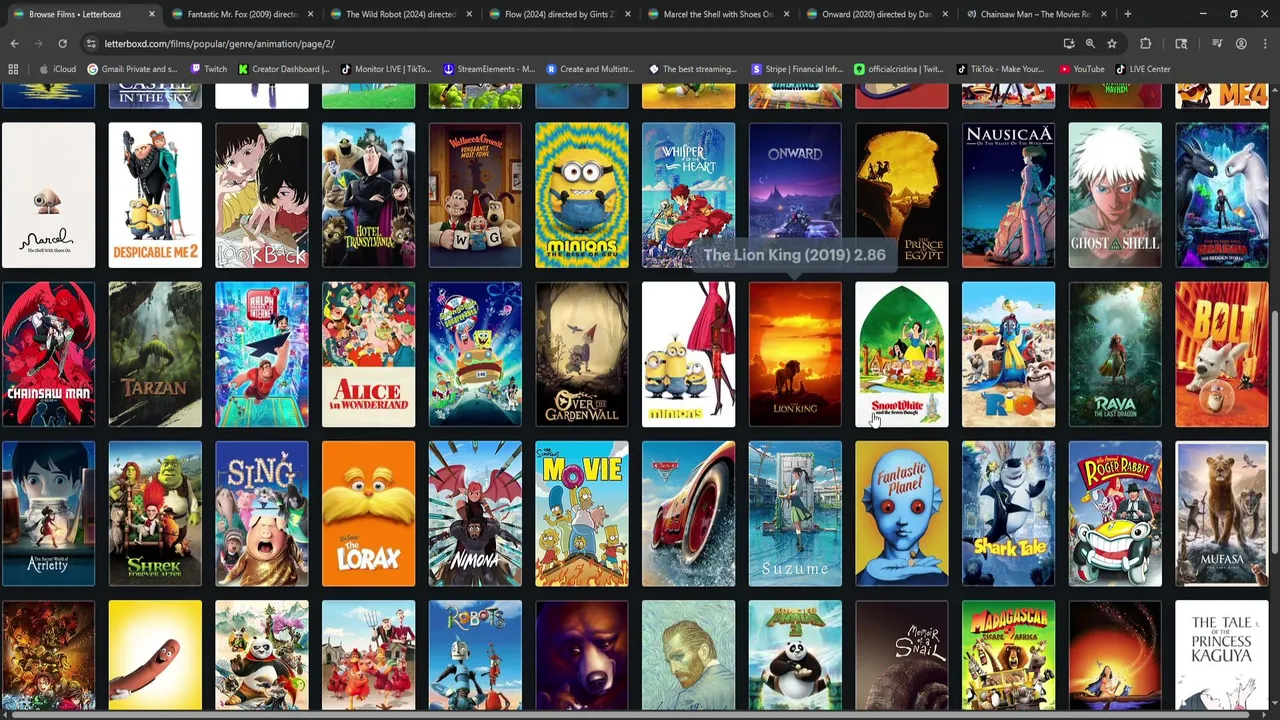Open the Stripe Financial Infr... bookmark
The width and height of the screenshot is (1280, 720).
pyautogui.click(x=797, y=69)
